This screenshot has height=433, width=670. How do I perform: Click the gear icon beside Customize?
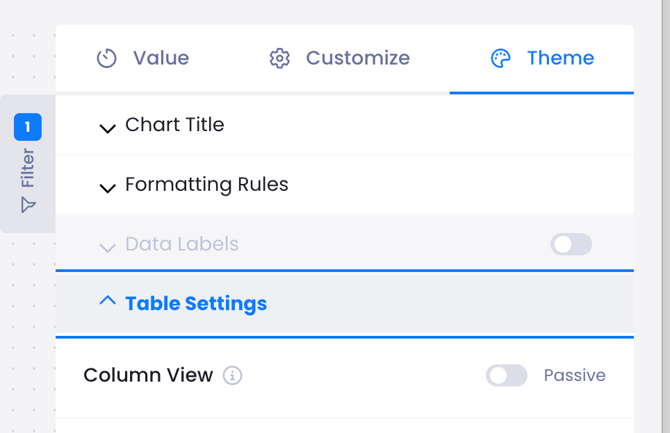click(280, 58)
